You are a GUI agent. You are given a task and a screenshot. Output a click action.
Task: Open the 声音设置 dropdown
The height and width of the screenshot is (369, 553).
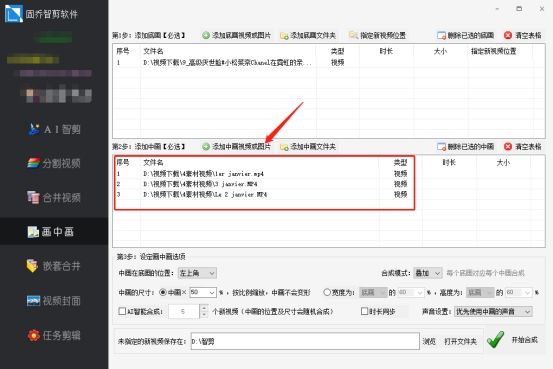tap(493, 311)
